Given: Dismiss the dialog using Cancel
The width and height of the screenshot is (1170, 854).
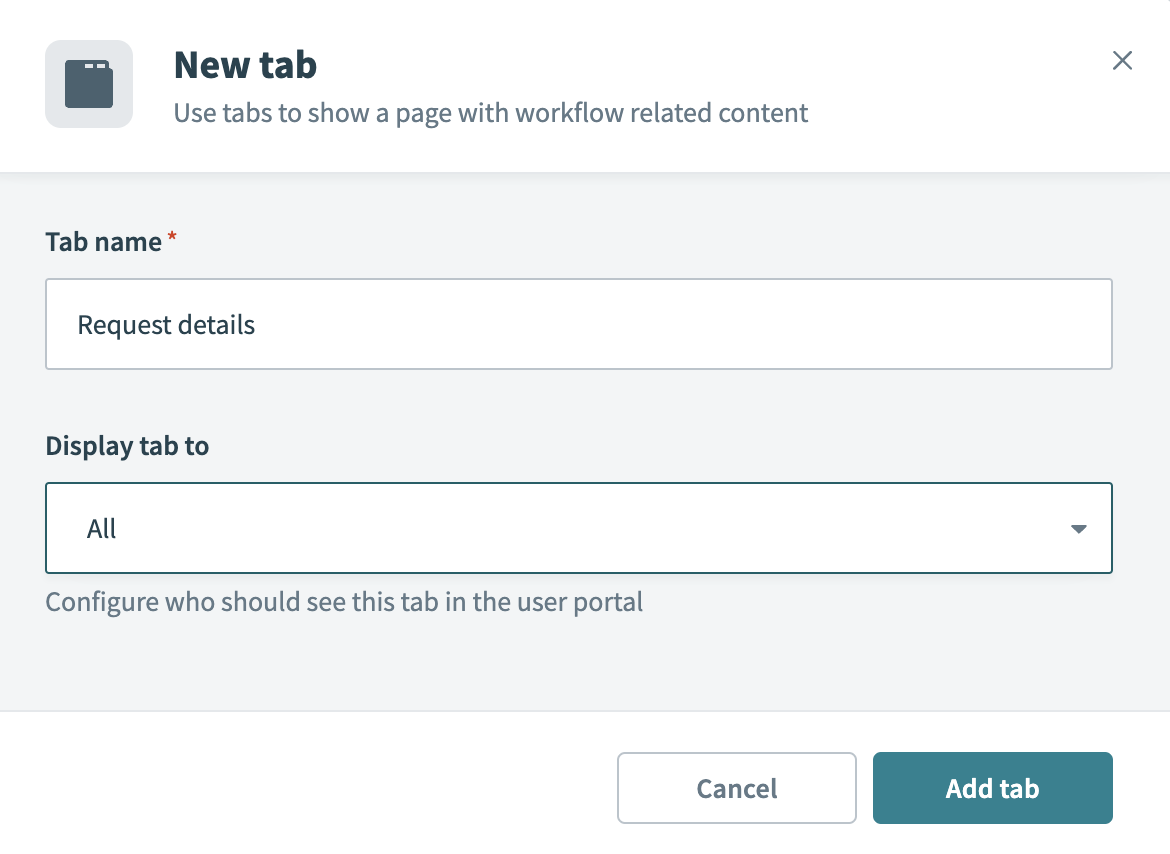Looking at the screenshot, I should [x=736, y=788].
